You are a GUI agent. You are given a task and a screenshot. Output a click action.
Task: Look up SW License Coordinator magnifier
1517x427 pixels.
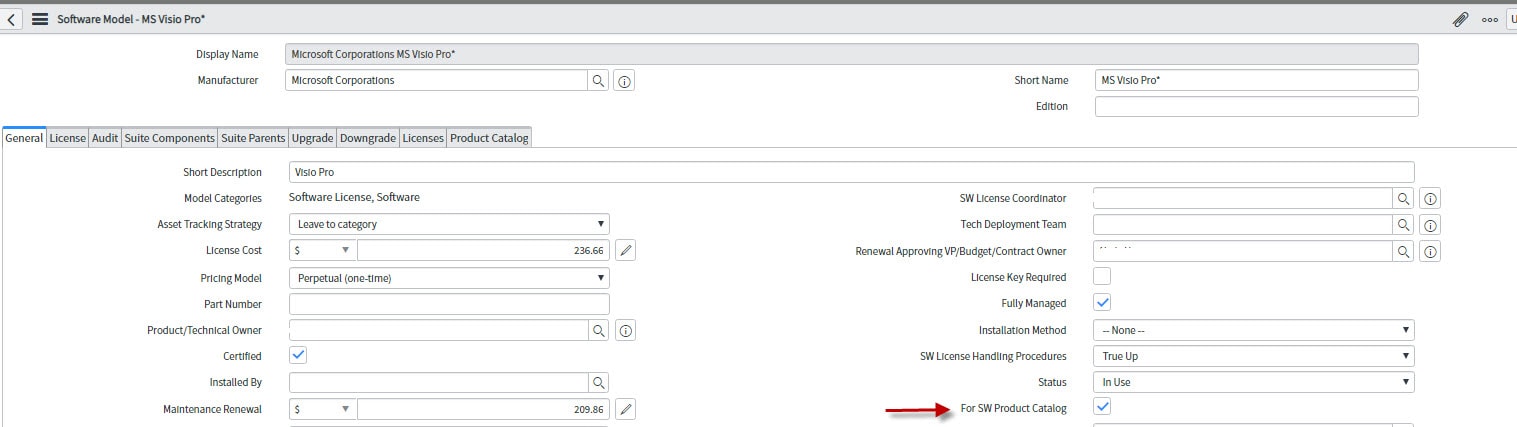coord(1404,198)
